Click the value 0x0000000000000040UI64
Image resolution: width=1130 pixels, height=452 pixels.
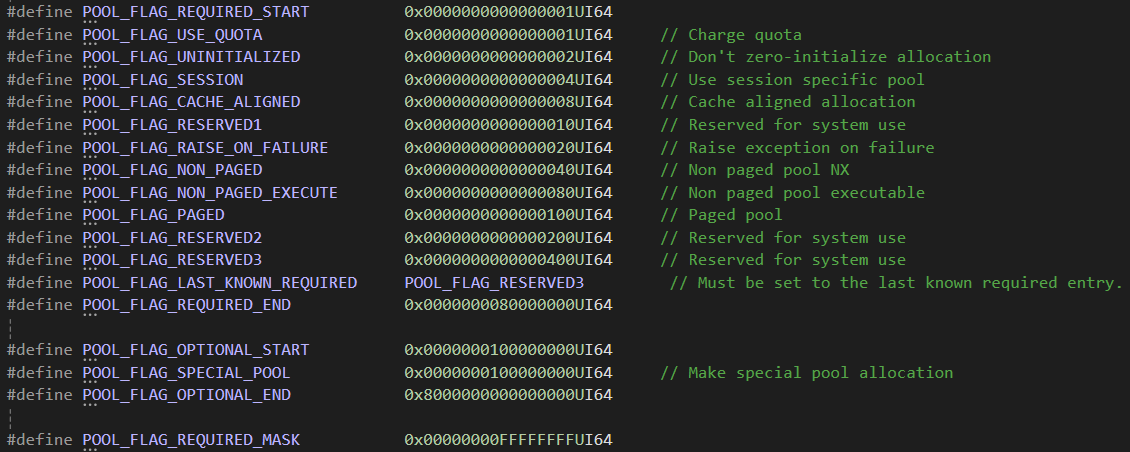pyautogui.click(x=508, y=169)
